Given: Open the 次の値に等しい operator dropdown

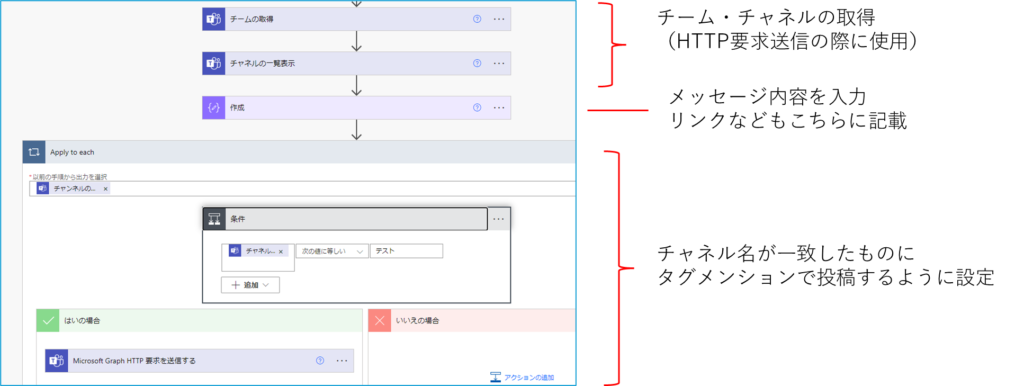Looking at the screenshot, I should (x=332, y=251).
